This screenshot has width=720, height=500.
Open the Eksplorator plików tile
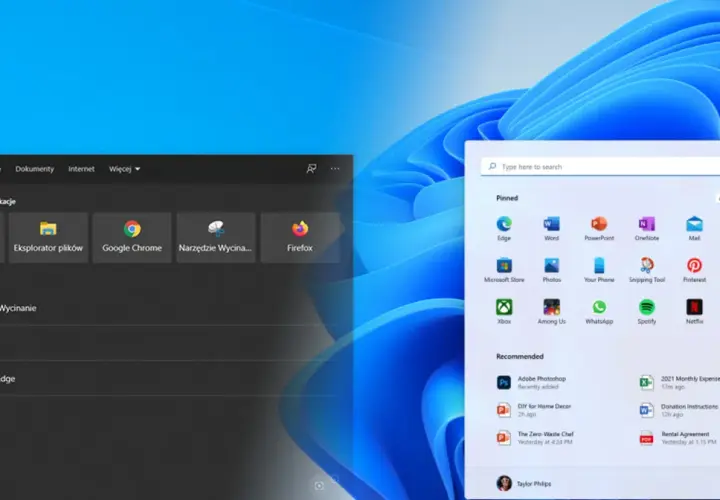tap(48, 237)
